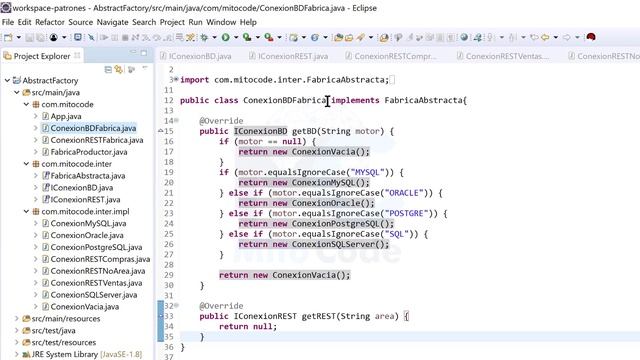640x360 pixels.
Task: Expand src/main/resources folder
Action: [17, 318]
